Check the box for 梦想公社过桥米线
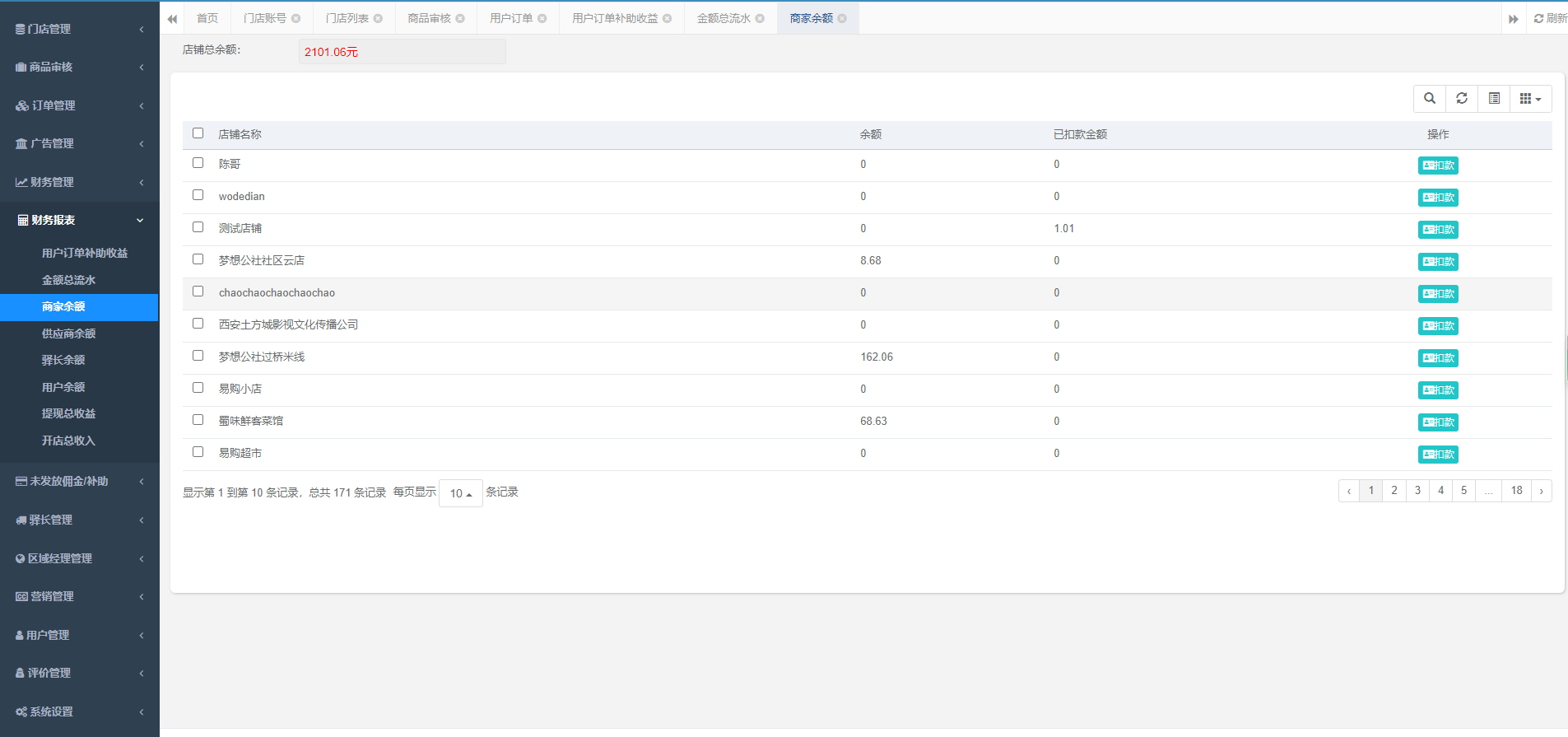 [x=198, y=356]
